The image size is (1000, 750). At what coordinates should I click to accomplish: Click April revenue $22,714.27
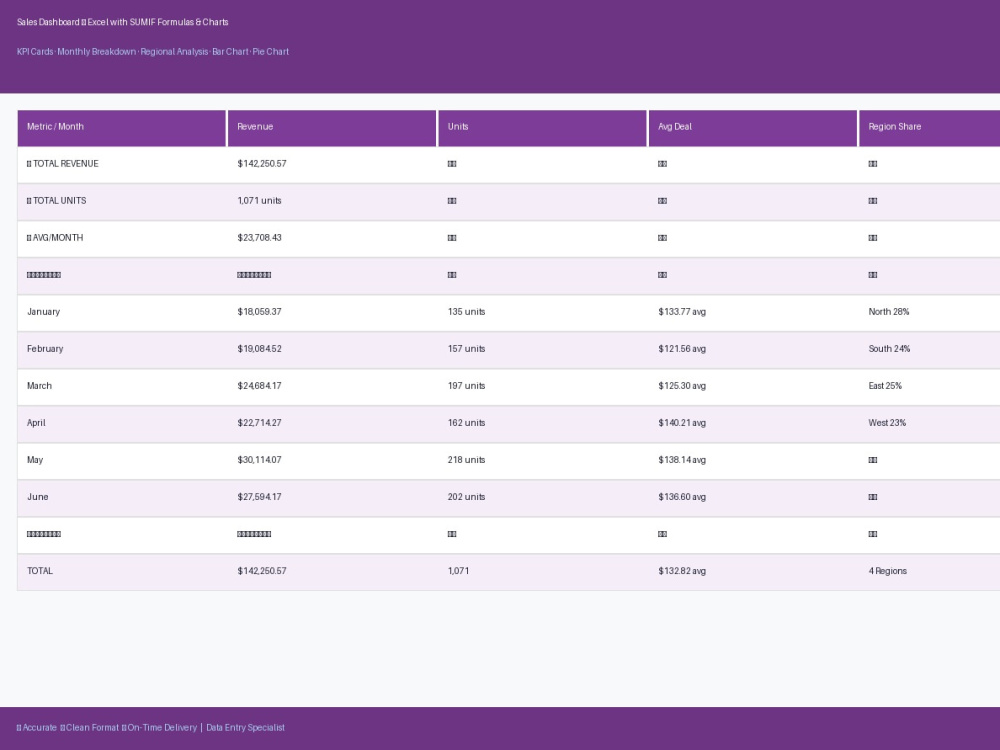point(332,423)
